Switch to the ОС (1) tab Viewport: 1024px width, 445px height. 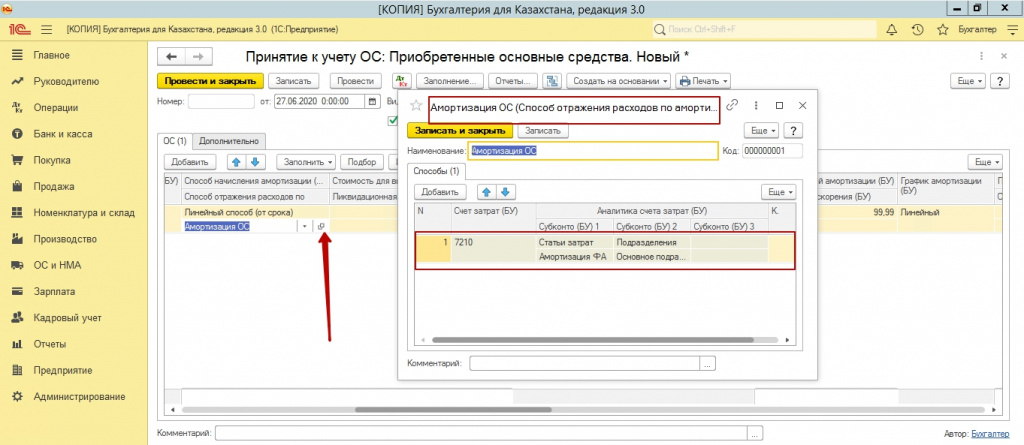pyautogui.click(x=174, y=140)
